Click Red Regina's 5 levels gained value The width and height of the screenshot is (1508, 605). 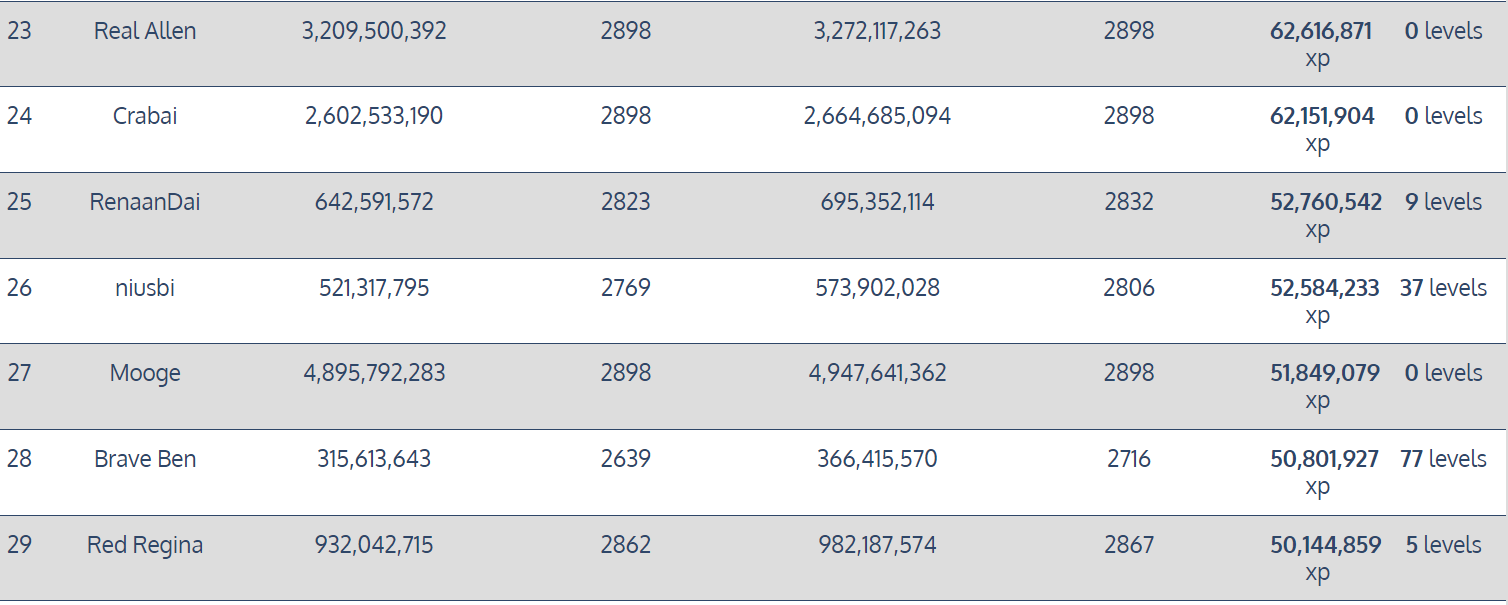pos(1442,545)
